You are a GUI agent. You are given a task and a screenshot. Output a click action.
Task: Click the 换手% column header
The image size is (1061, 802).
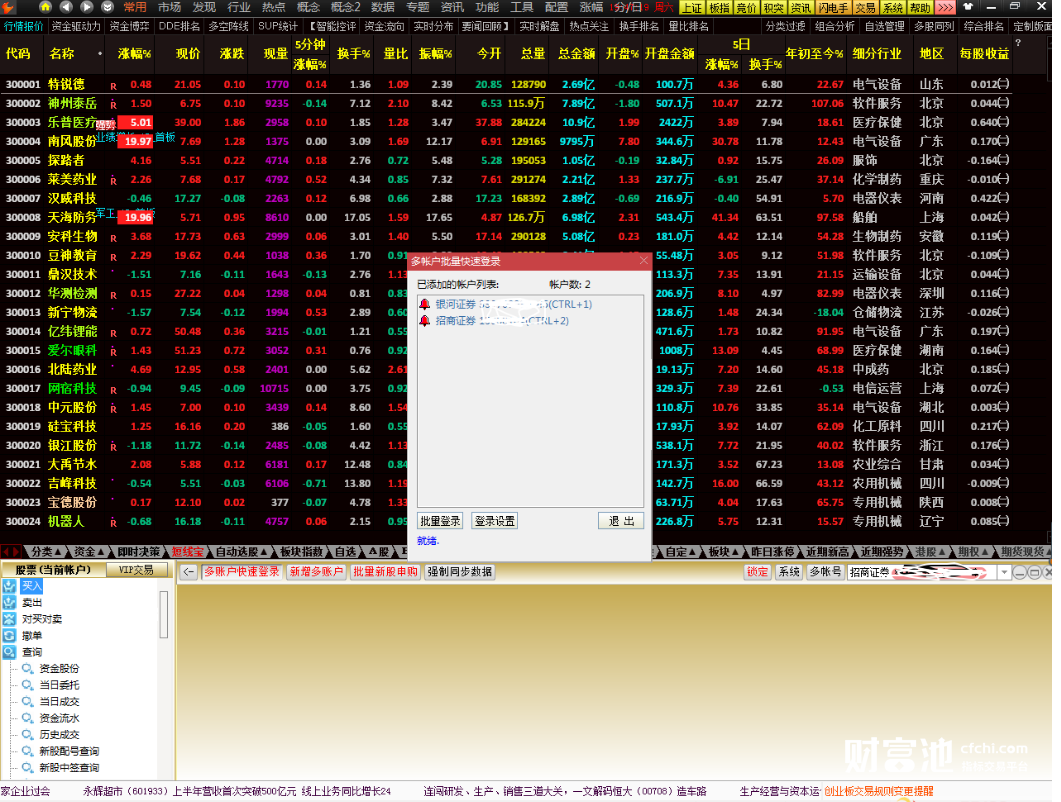[353, 53]
